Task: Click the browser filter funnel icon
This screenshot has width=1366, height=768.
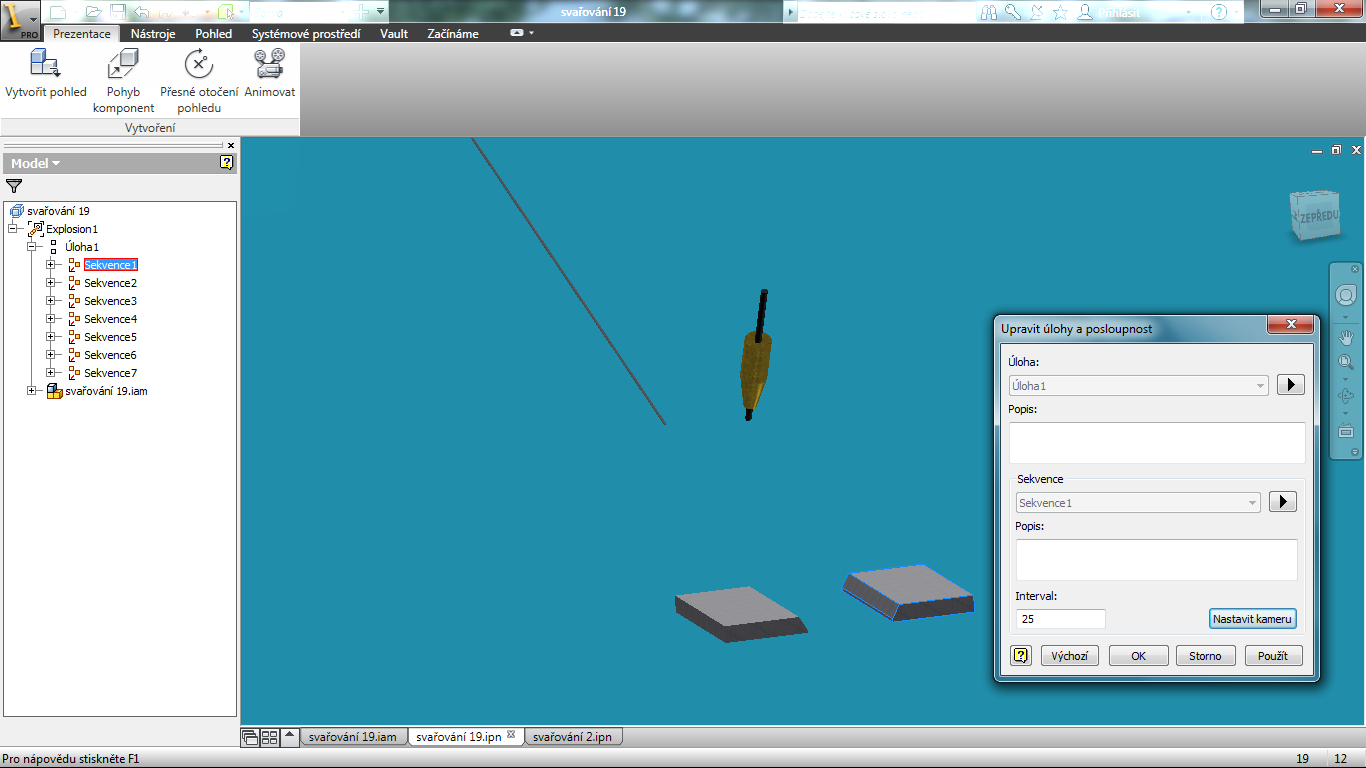Action: pos(14,186)
